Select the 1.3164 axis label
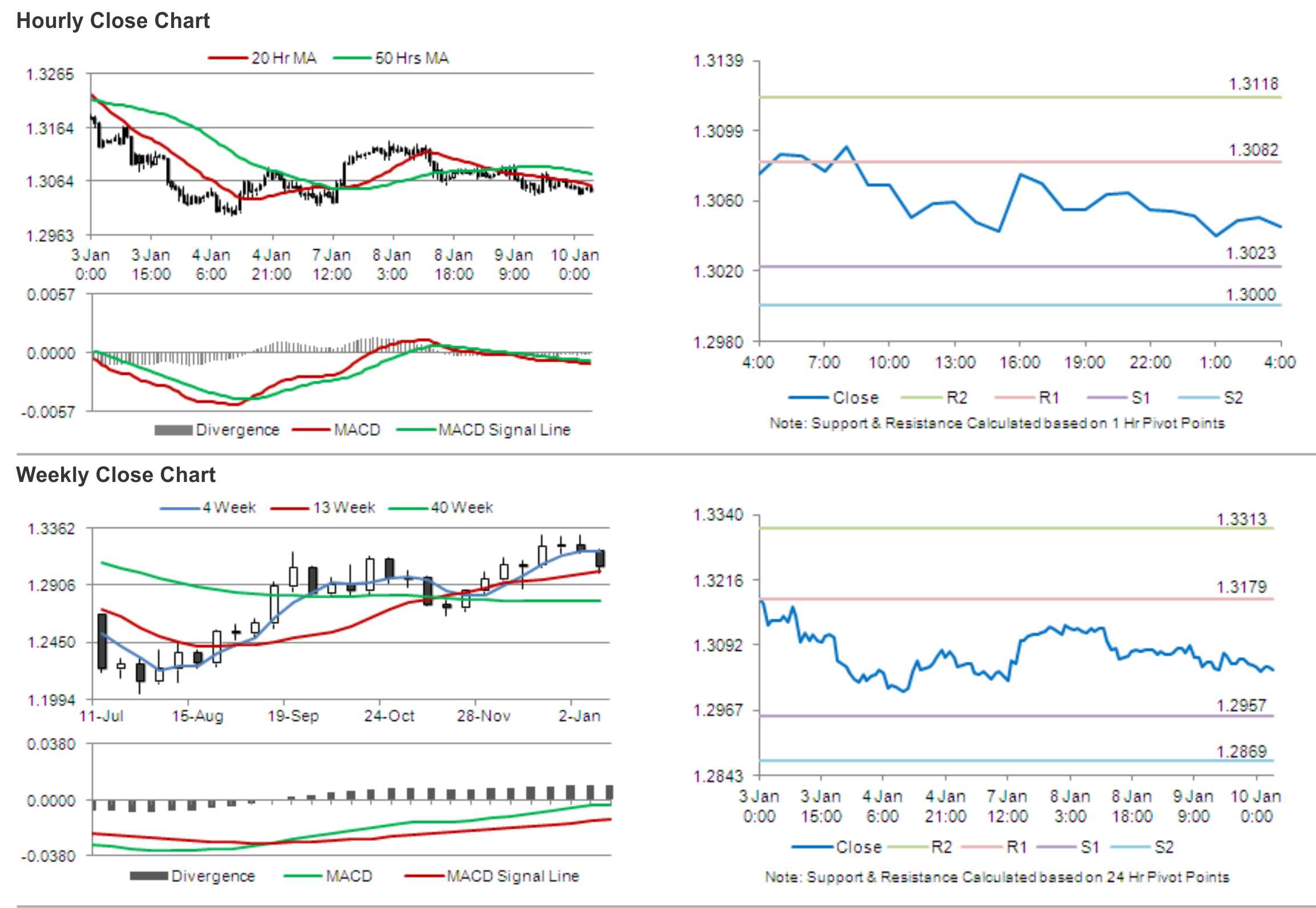 coord(50,129)
